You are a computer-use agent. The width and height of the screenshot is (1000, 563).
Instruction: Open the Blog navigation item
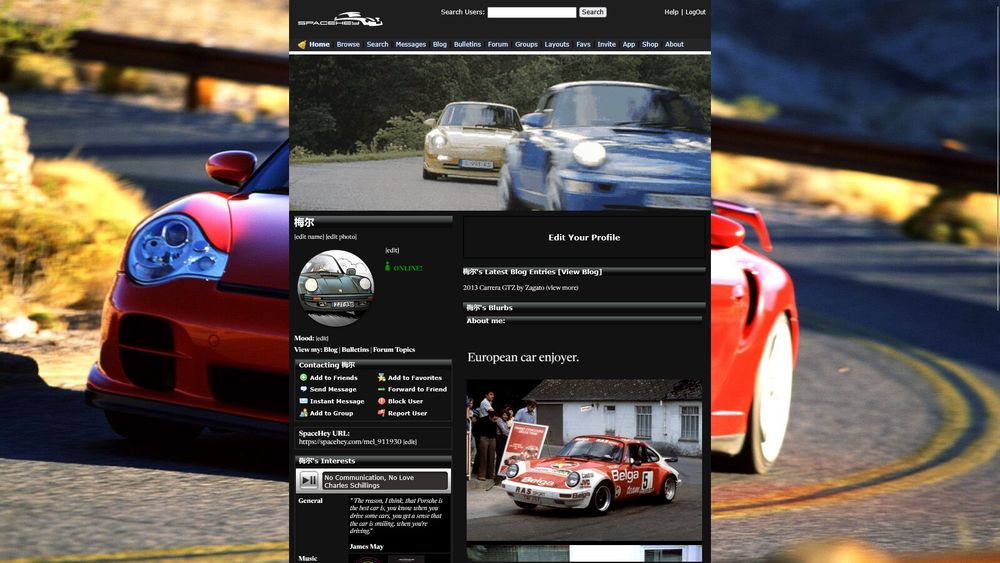click(439, 45)
